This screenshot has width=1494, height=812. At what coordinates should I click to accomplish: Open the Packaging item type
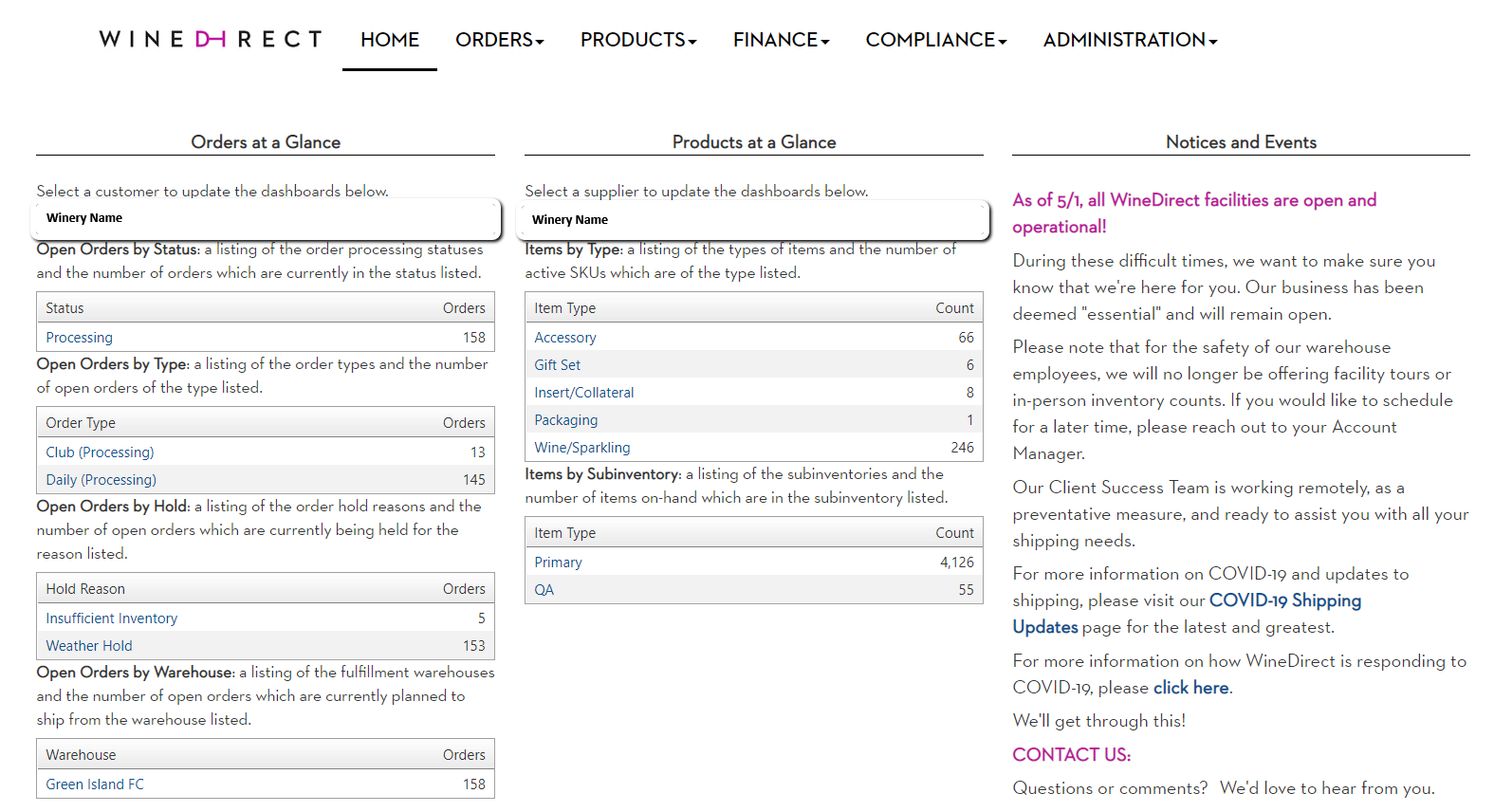tap(565, 420)
